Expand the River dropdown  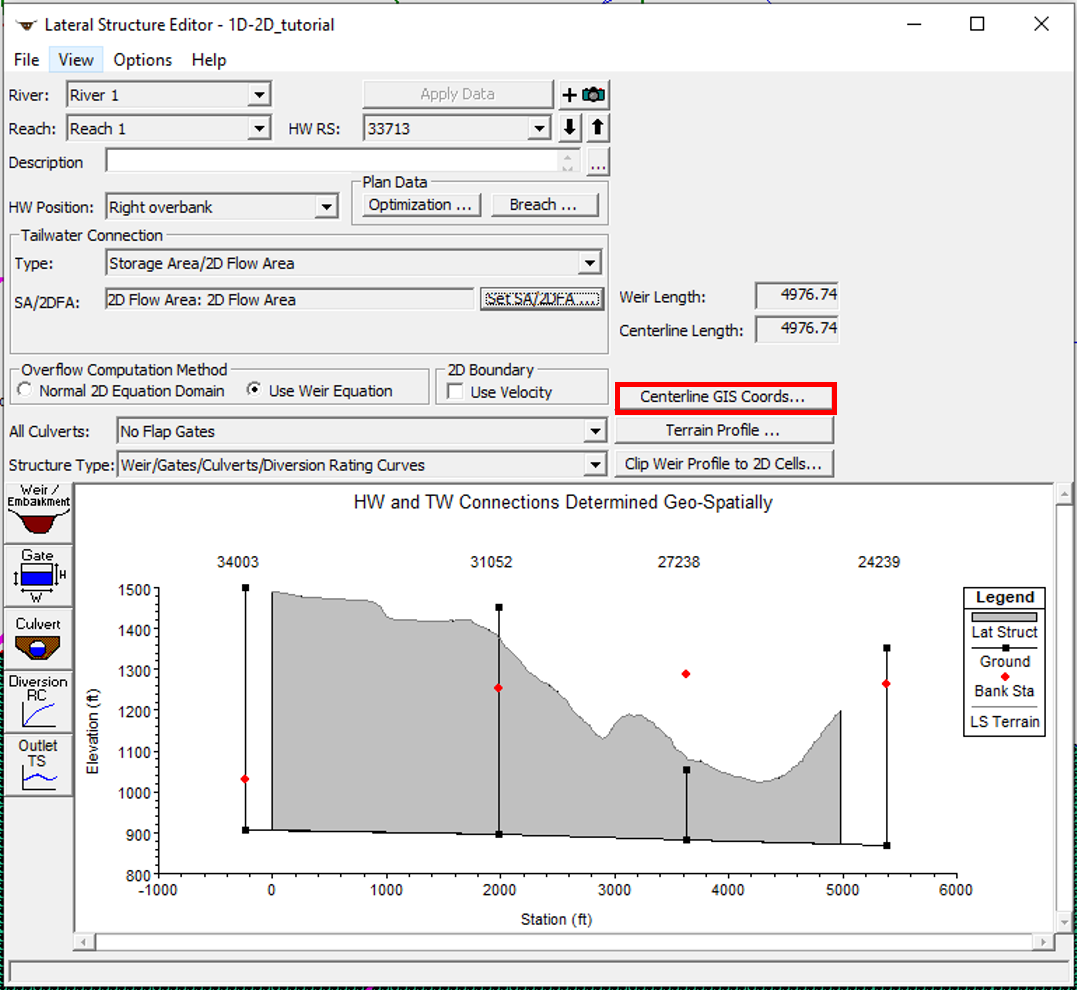pos(259,95)
